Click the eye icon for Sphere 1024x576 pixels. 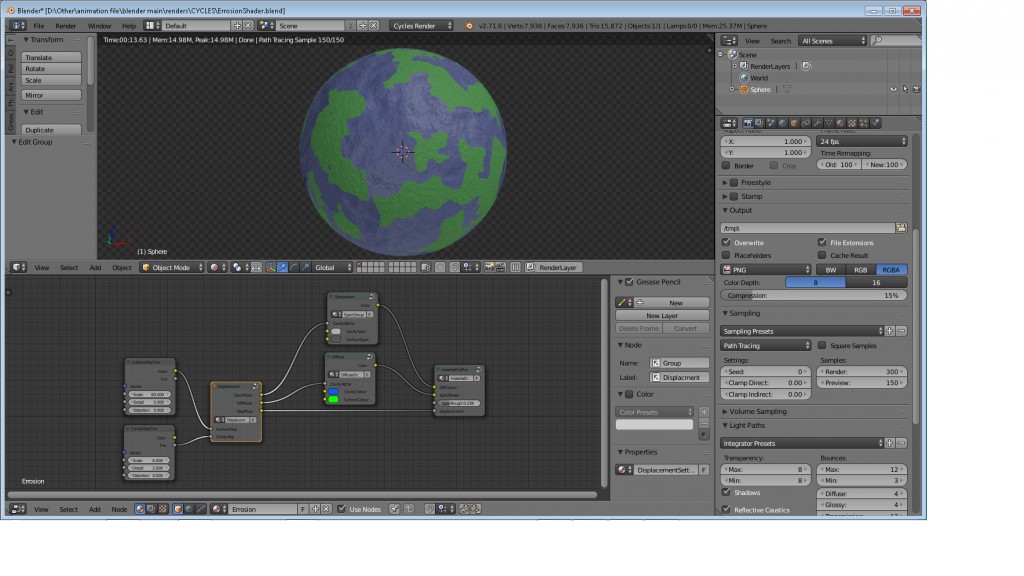coord(893,89)
